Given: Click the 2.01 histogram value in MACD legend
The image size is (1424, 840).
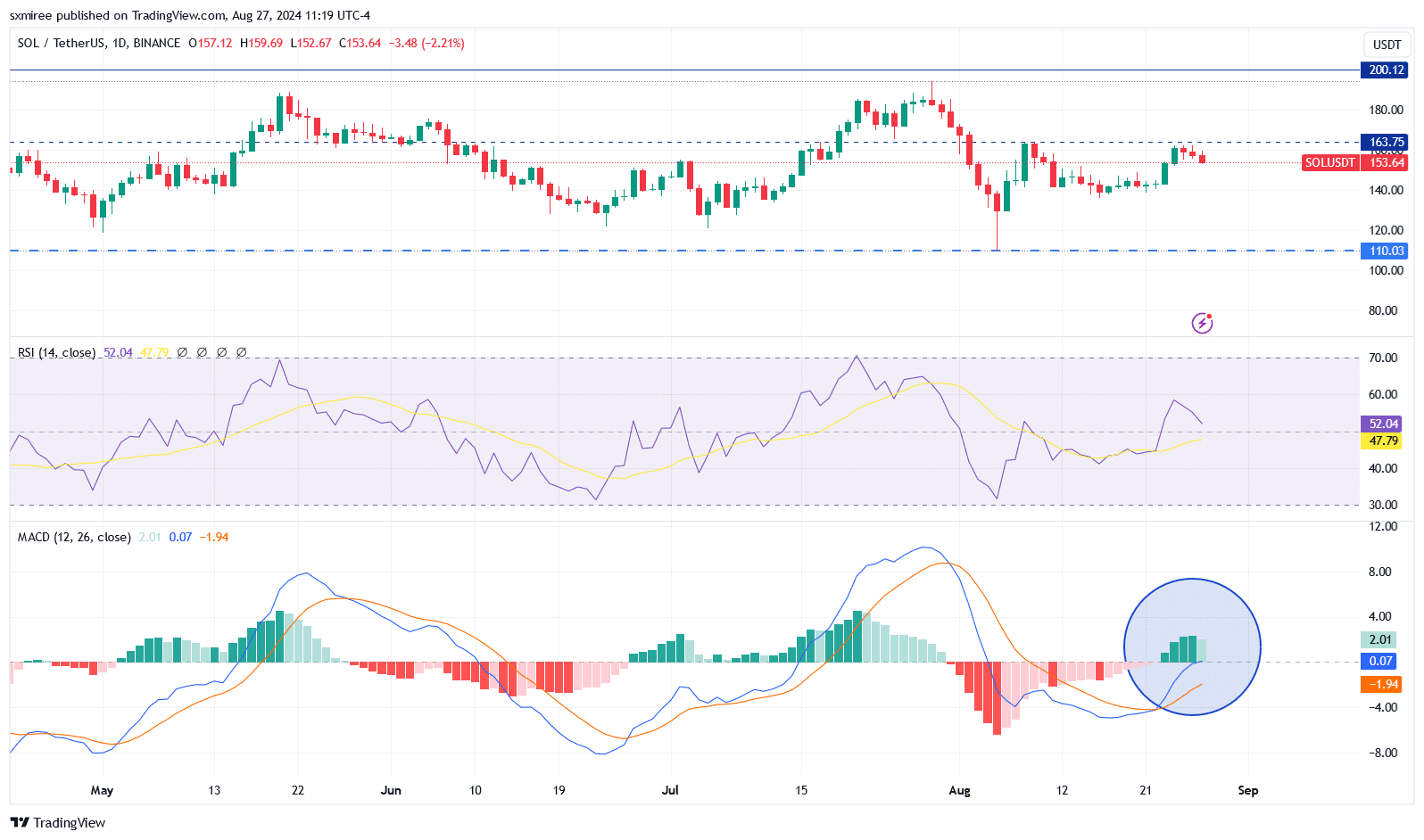Looking at the screenshot, I should pyautogui.click(x=150, y=537).
